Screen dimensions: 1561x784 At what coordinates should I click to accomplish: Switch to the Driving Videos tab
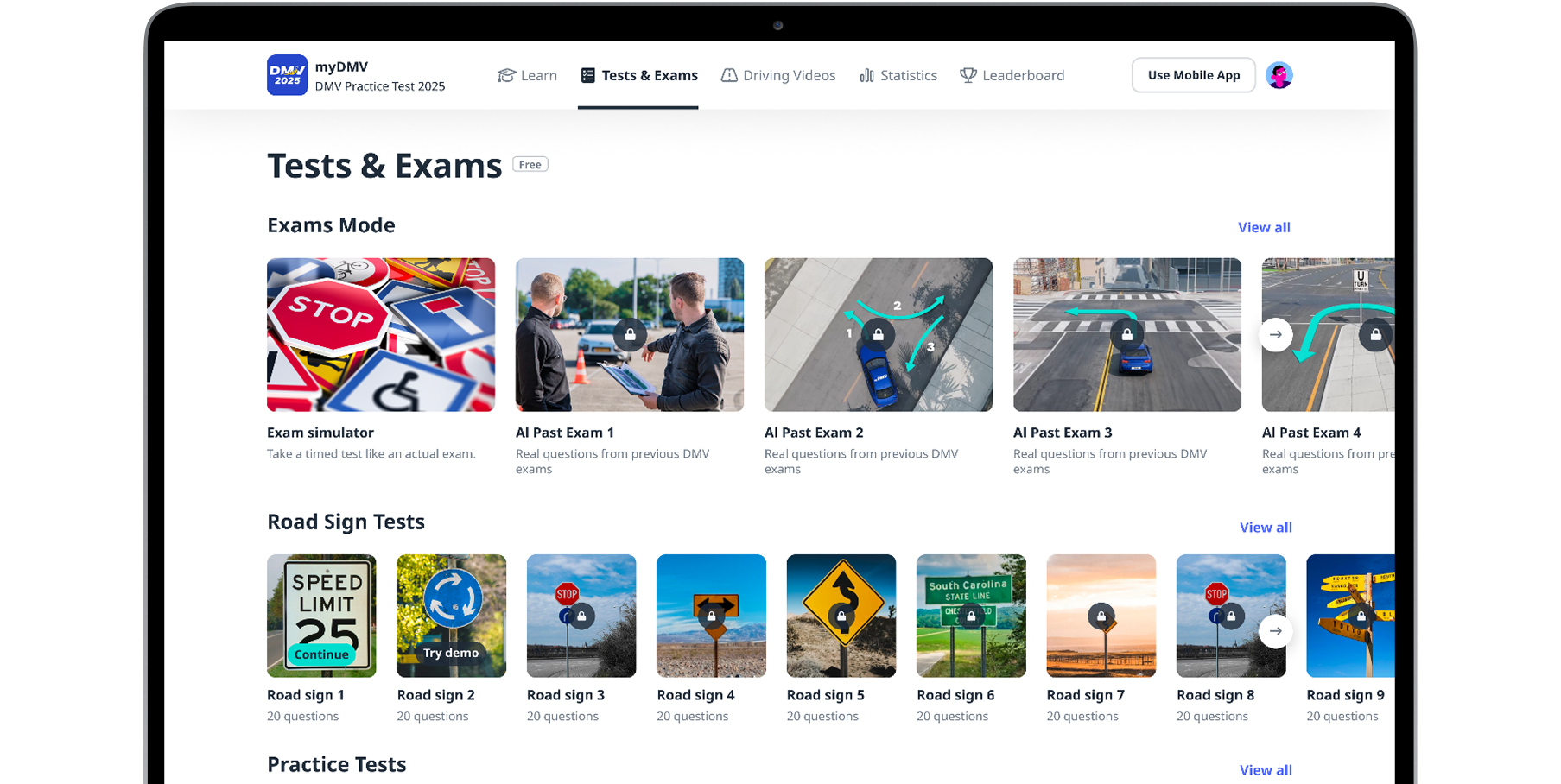[x=778, y=75]
